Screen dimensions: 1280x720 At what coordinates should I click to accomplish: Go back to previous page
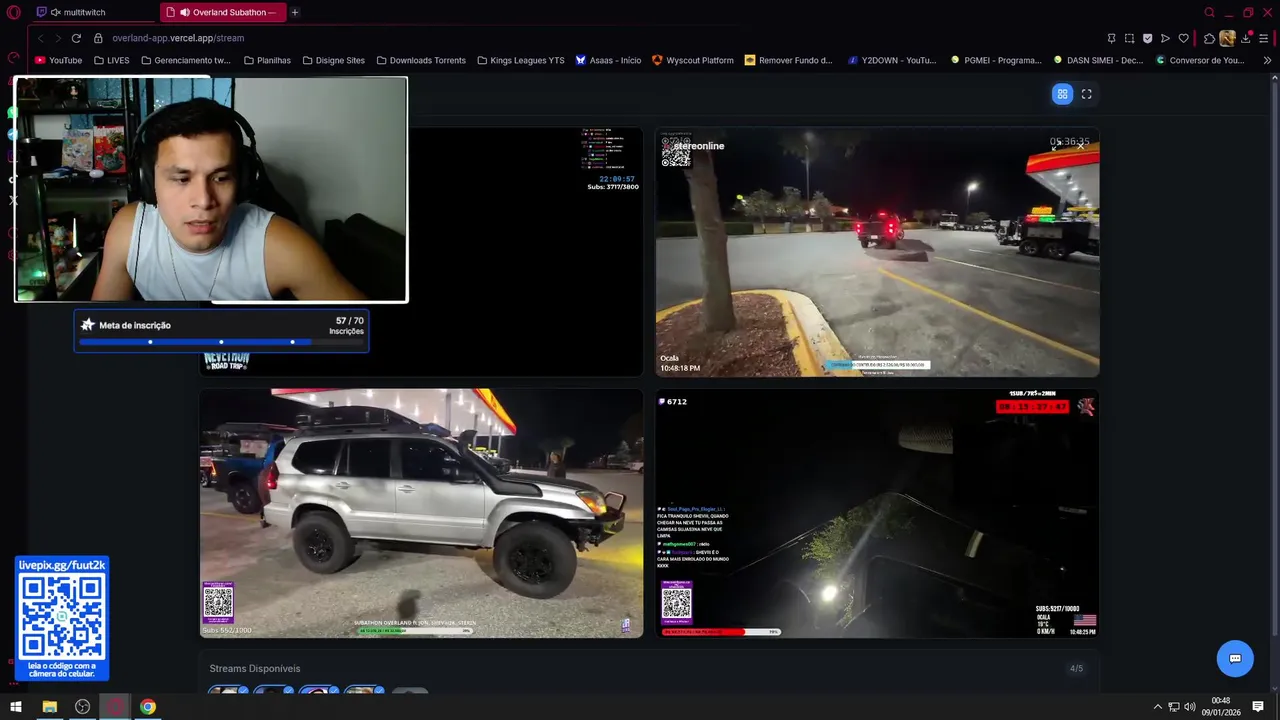40,38
